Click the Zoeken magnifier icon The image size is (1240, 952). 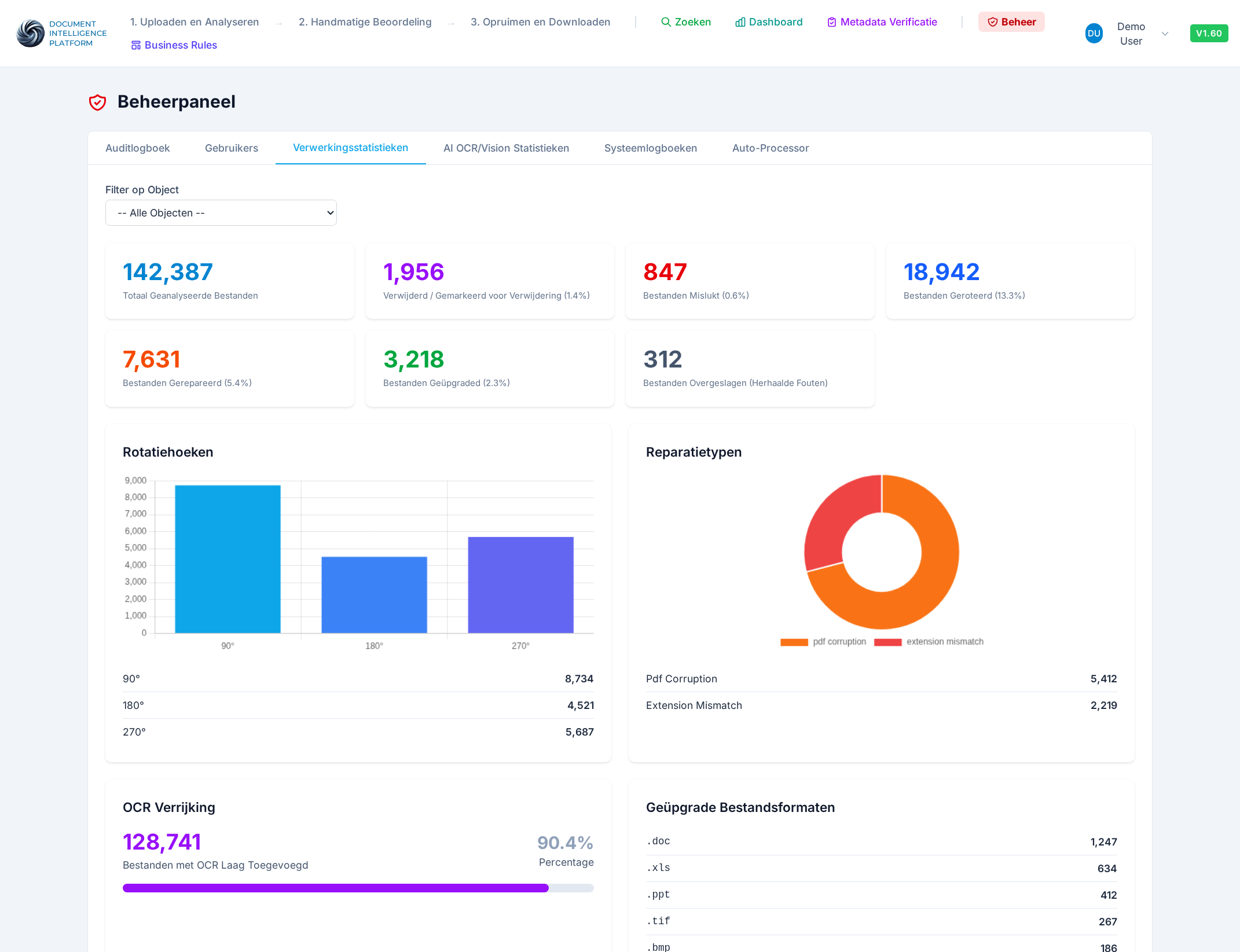click(x=666, y=22)
